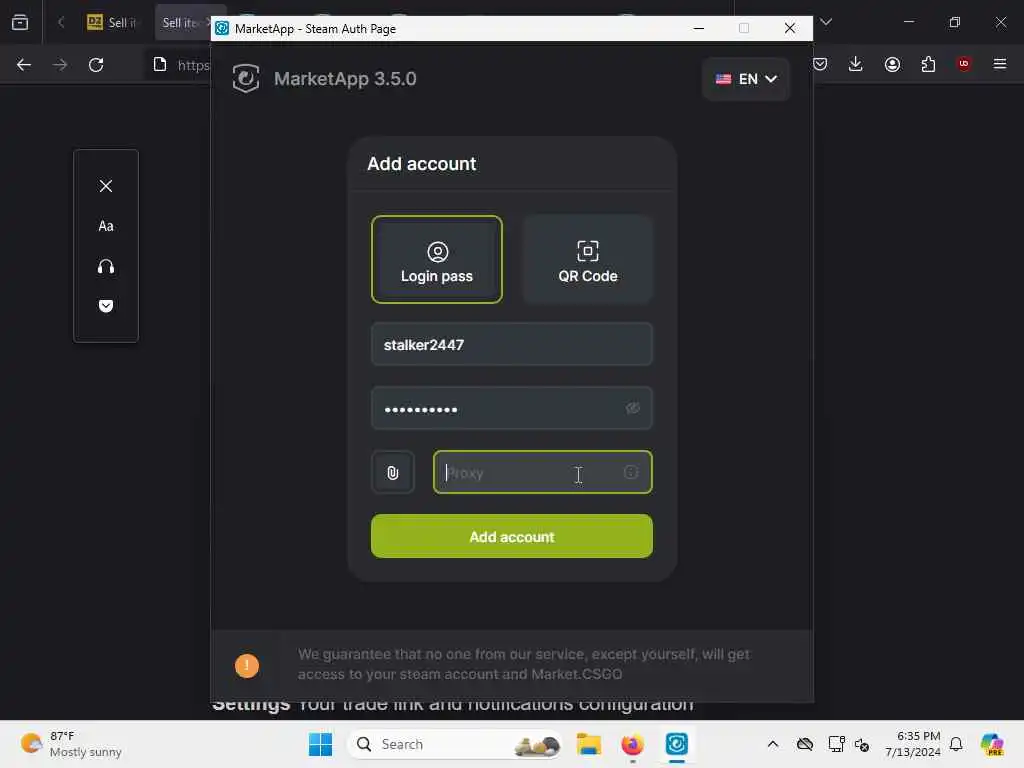Click the green Add account button

[511, 536]
